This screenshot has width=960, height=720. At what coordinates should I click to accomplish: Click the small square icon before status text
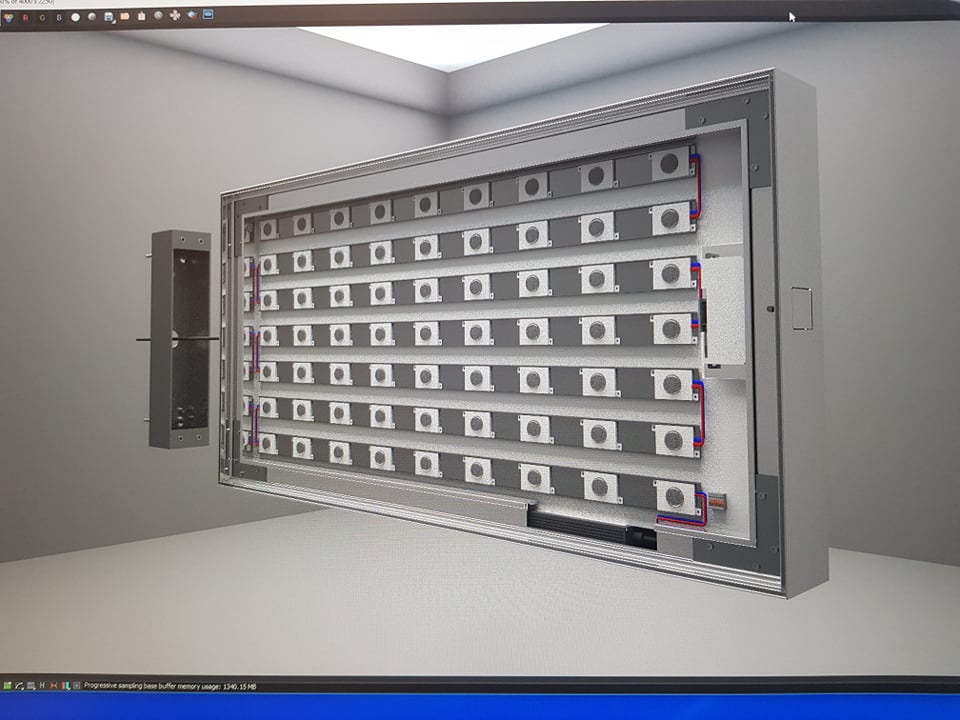[x=77, y=686]
